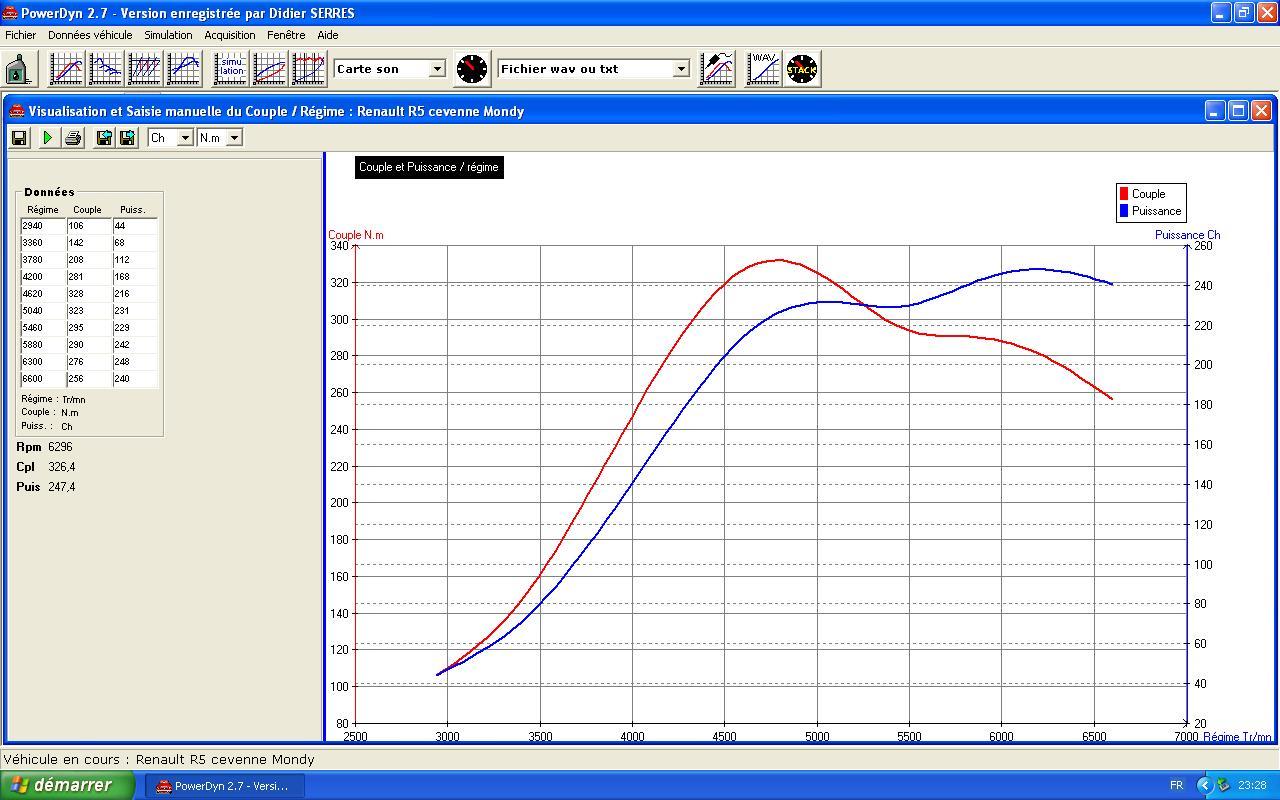Open the Données véhicule menu
This screenshot has height=800, width=1280.
[x=90, y=35]
